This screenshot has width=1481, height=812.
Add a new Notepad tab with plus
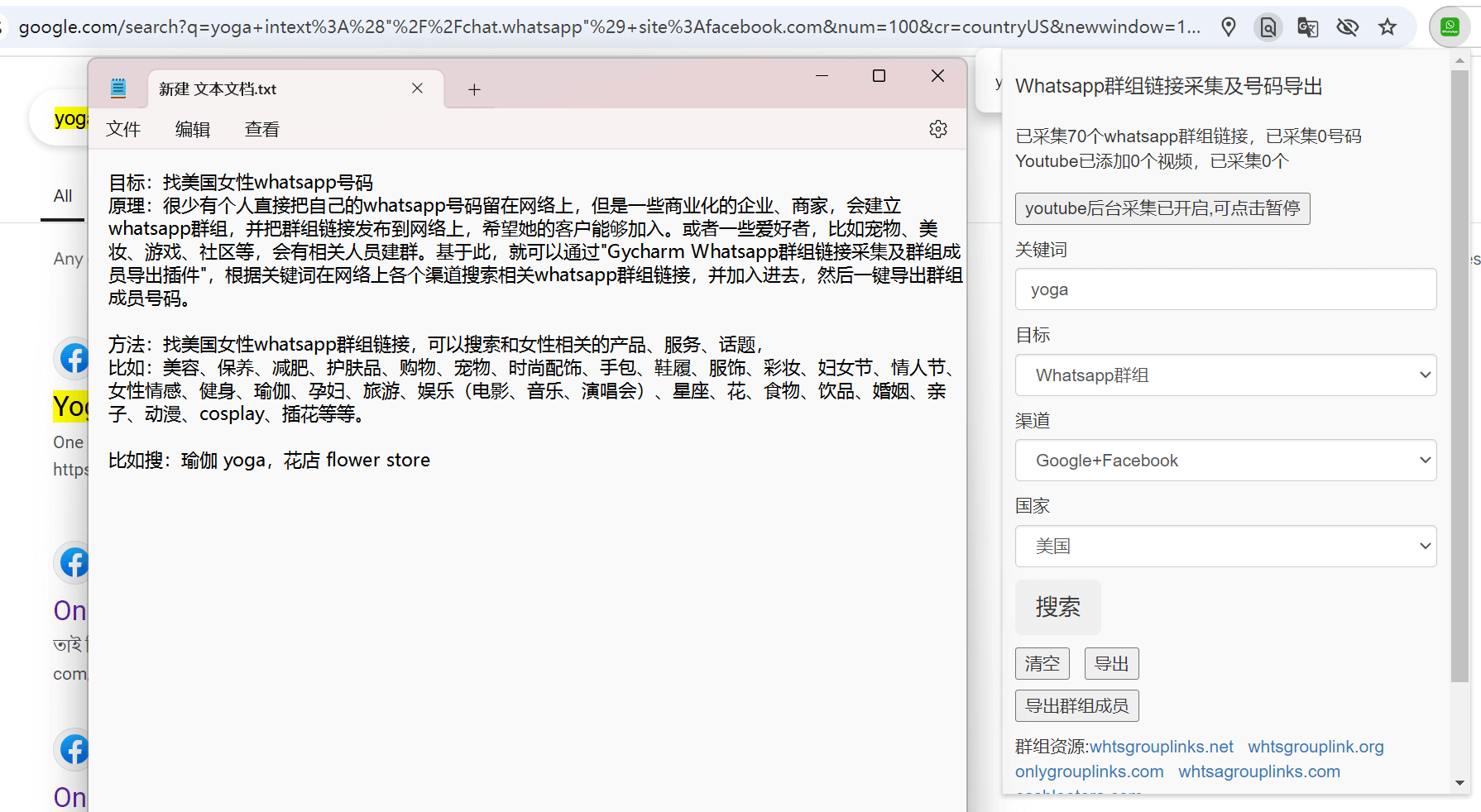474,89
